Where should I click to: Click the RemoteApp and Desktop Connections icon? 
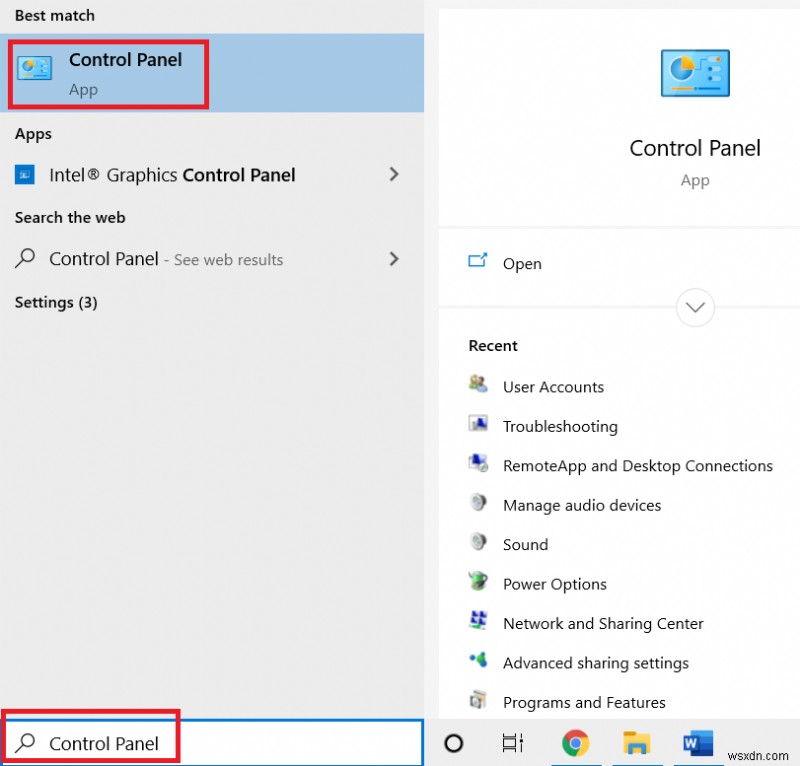[478, 462]
